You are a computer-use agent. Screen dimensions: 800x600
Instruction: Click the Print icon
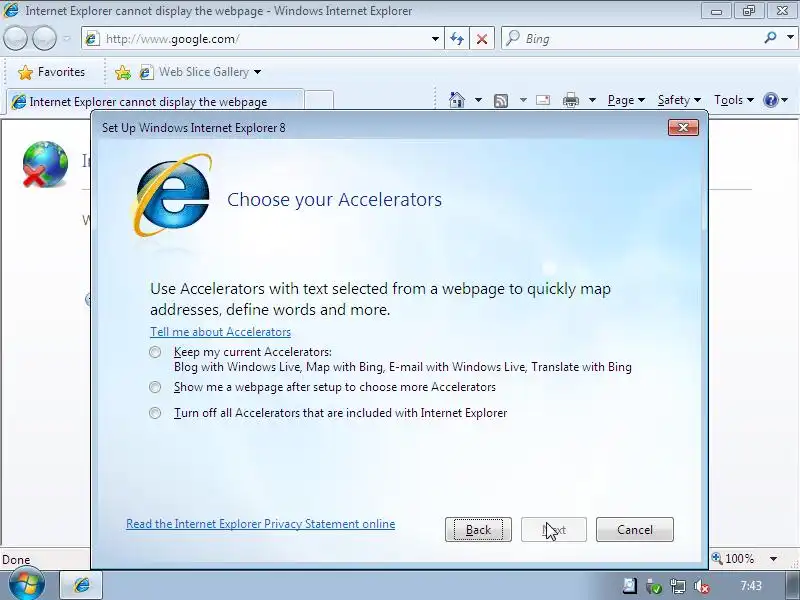pos(571,100)
